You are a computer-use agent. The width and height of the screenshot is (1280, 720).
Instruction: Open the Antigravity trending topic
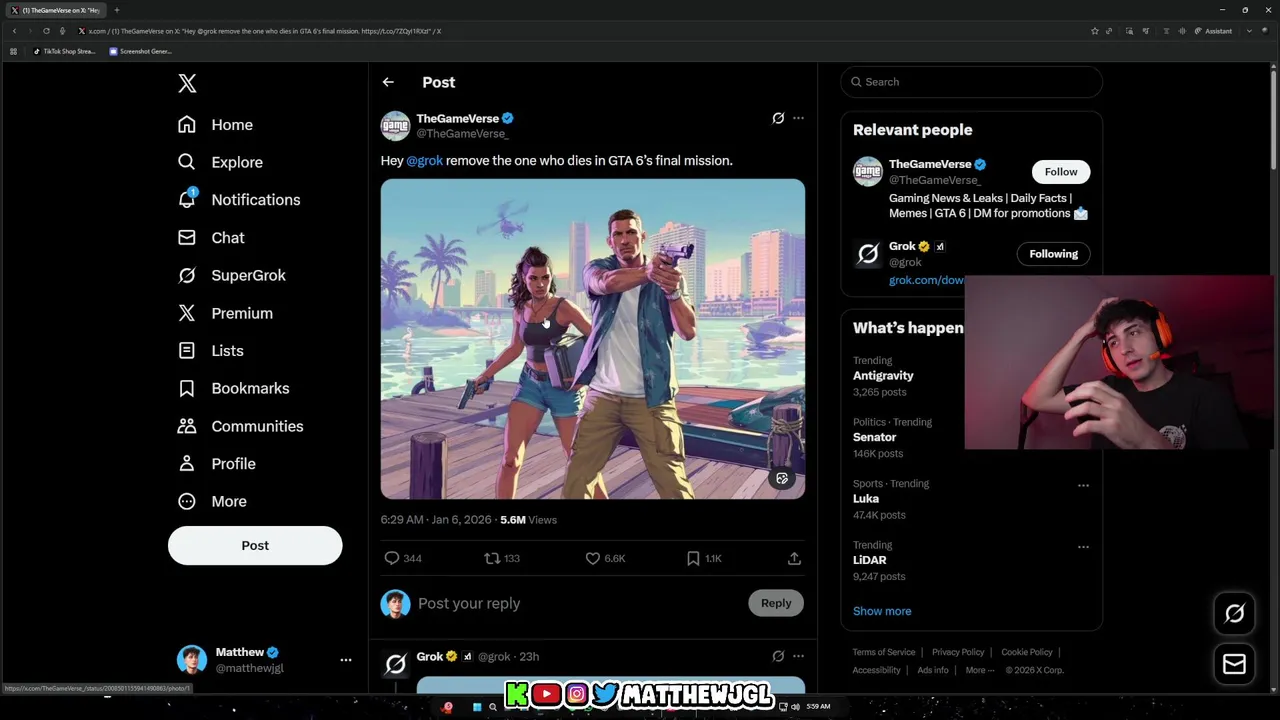pos(883,375)
